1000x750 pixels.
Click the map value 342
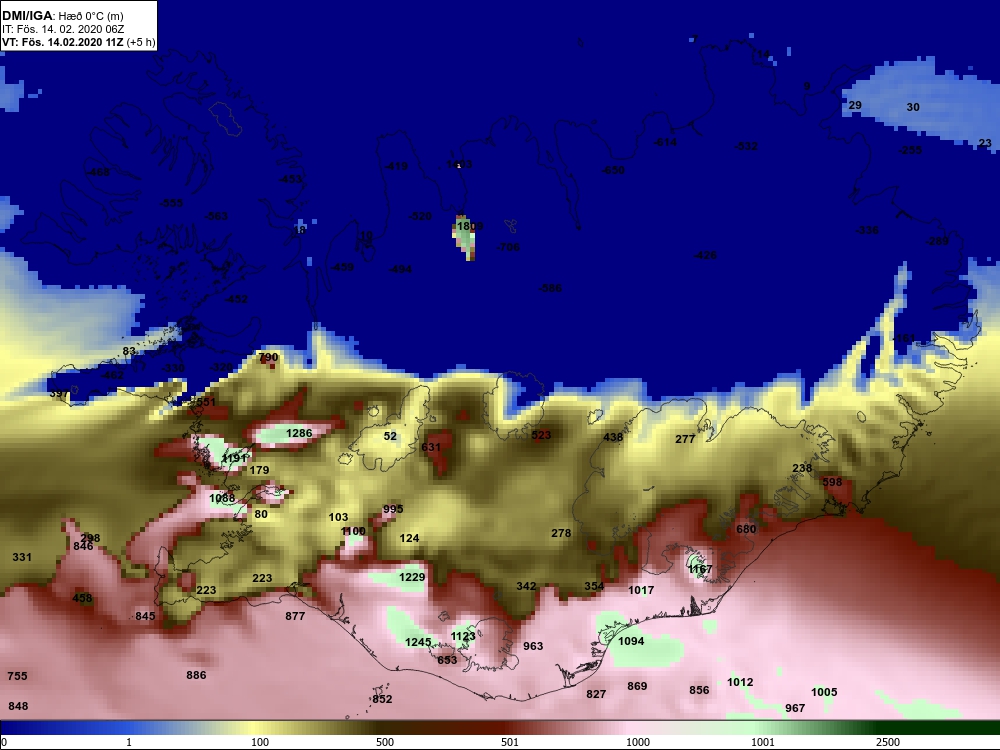tap(526, 586)
